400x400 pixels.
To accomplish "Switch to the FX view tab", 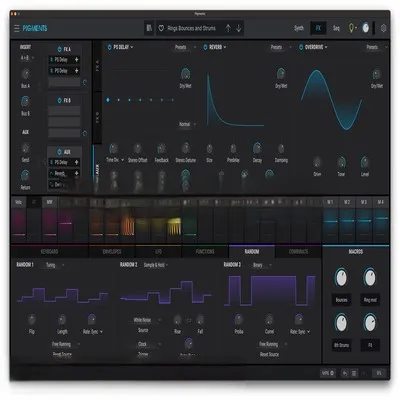I will pyautogui.click(x=318, y=28).
